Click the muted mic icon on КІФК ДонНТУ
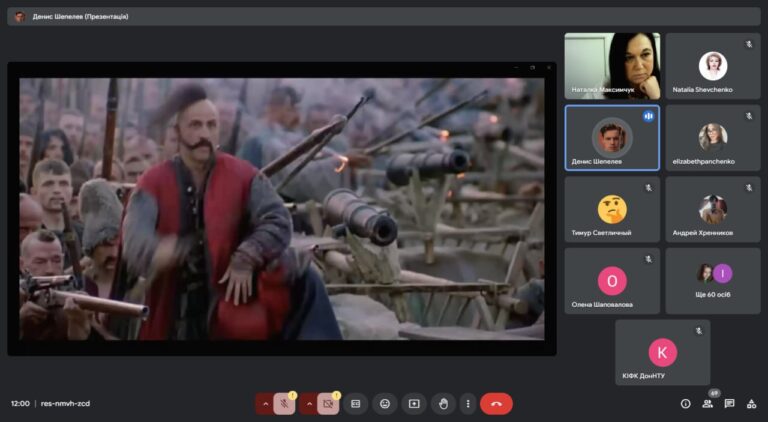 click(699, 331)
